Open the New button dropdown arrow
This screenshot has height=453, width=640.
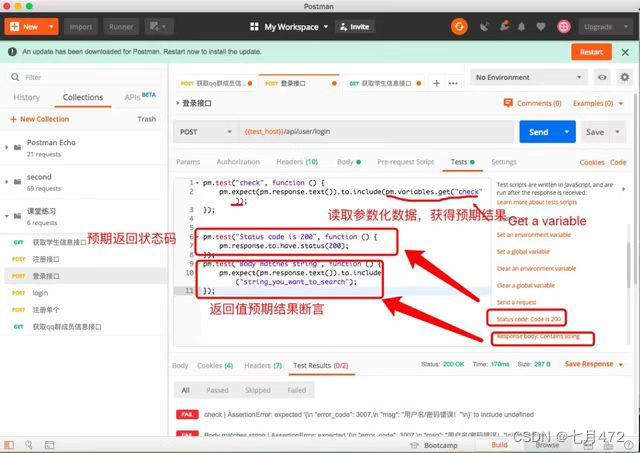[x=51, y=27]
